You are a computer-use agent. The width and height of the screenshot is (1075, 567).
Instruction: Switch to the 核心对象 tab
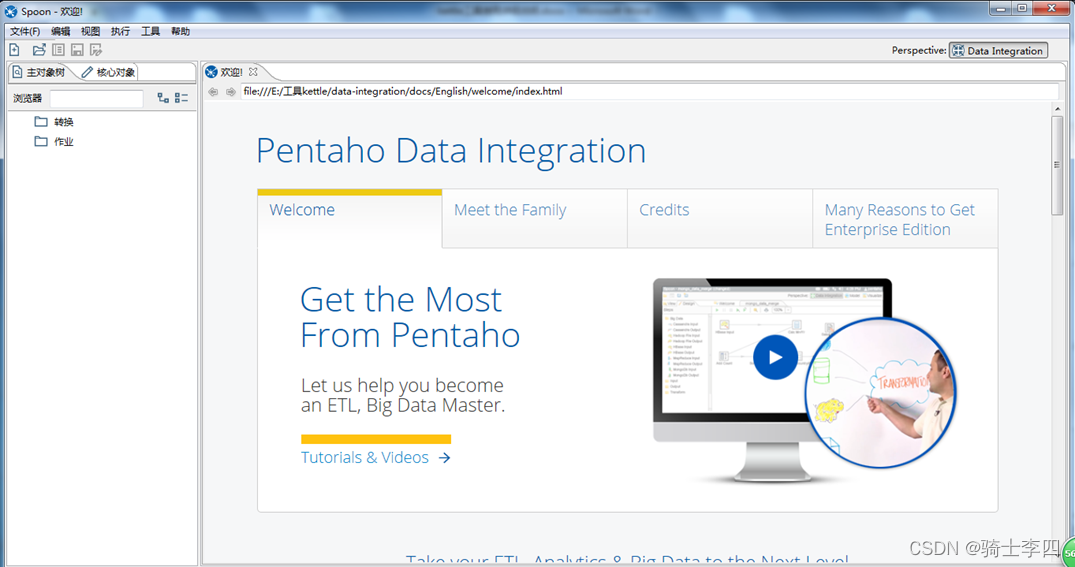[x=109, y=72]
